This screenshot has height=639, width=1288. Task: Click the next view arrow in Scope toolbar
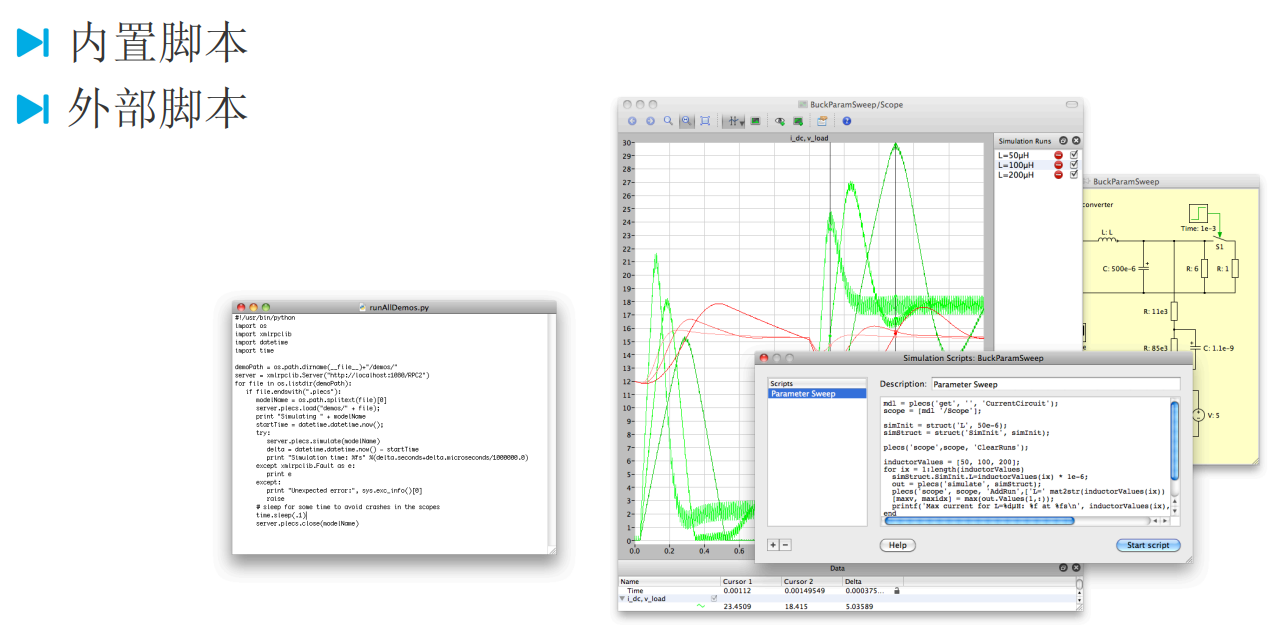click(x=650, y=121)
